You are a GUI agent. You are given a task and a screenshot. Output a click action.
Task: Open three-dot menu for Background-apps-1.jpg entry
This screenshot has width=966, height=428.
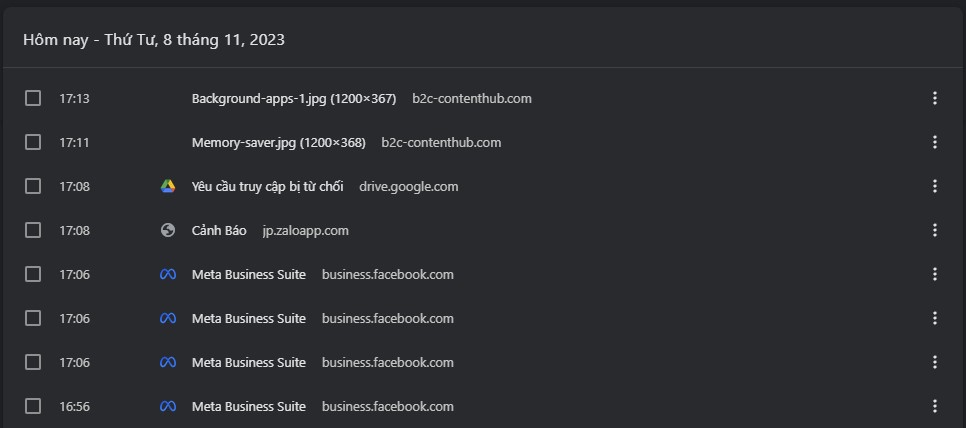pos(935,98)
